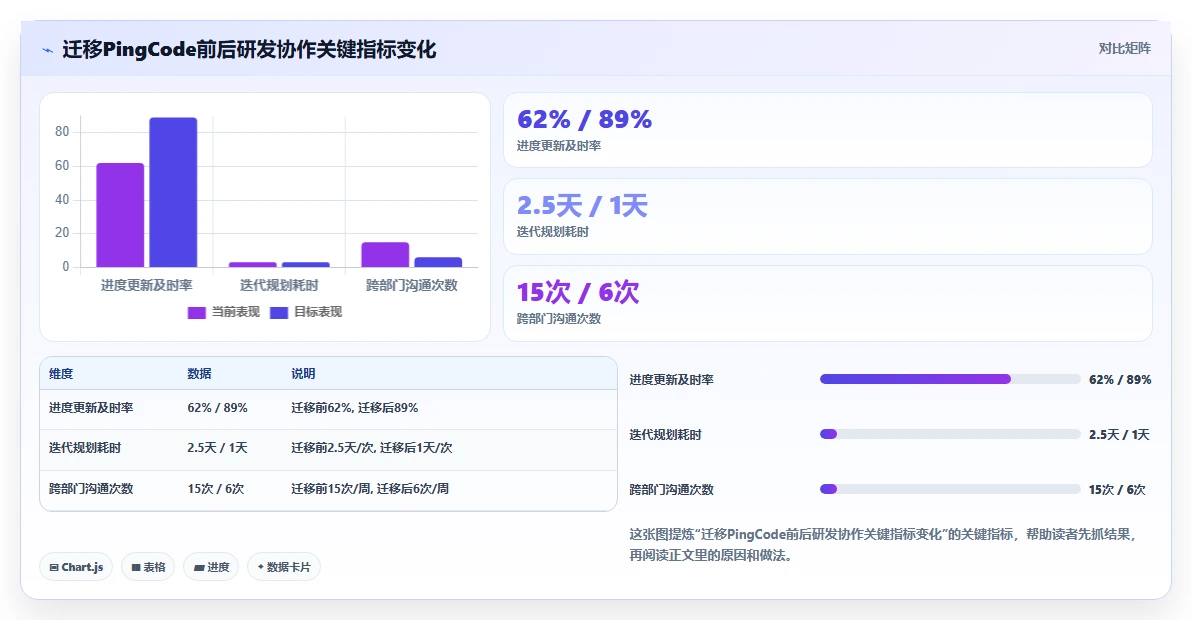This screenshot has width=1192, height=620.
Task: Click the 进度更新及时率 chart axis label
Action: [147, 286]
